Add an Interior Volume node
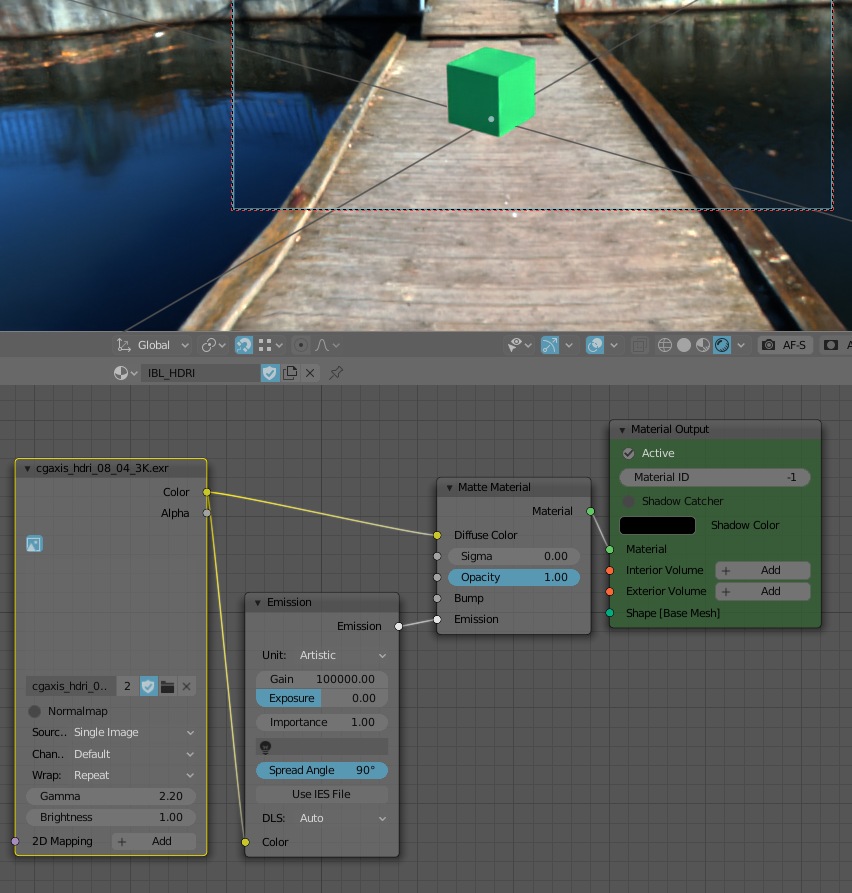 (x=762, y=570)
